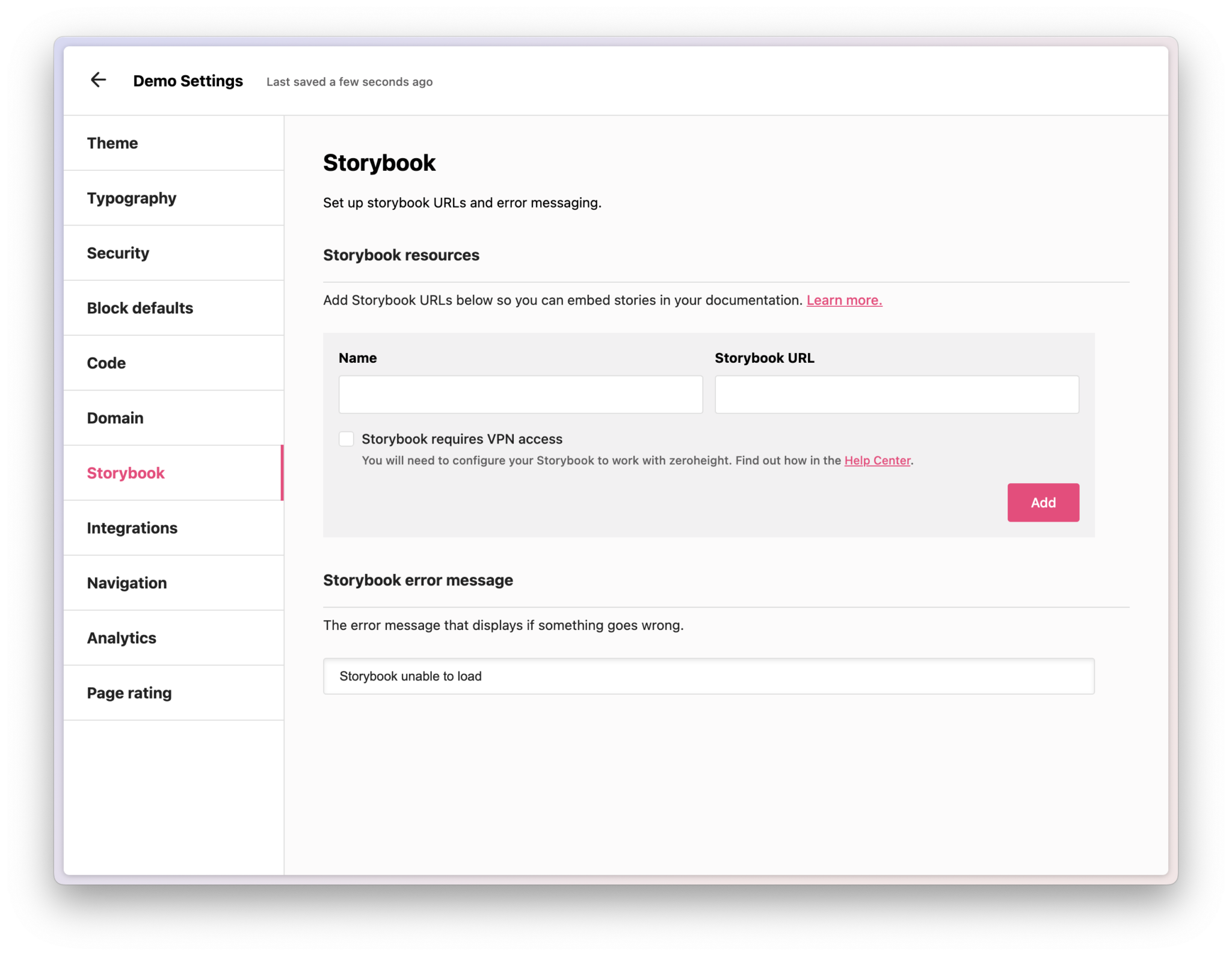Click the Demo Settings title
This screenshot has width=1232, height=956.
pyautogui.click(x=188, y=81)
